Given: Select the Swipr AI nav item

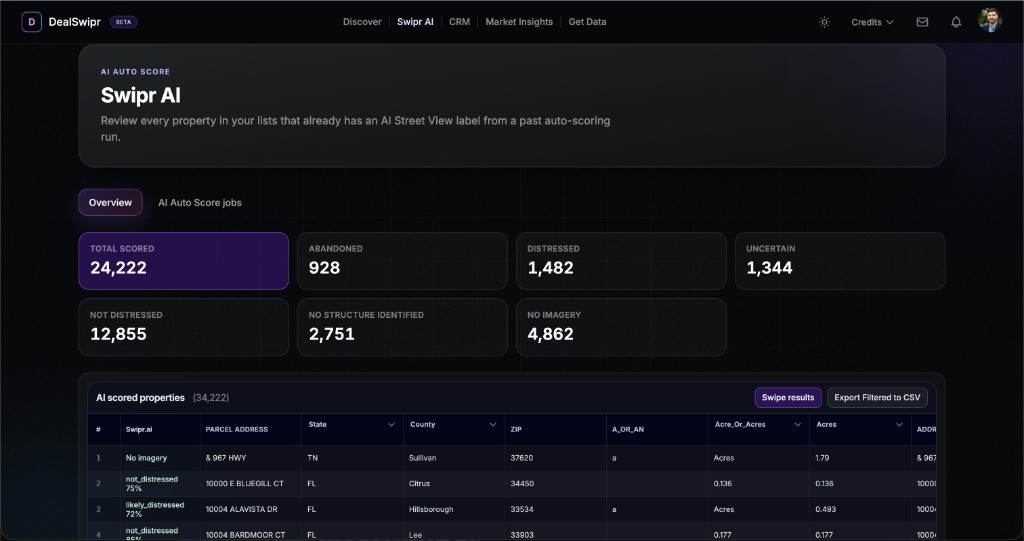Looking at the screenshot, I should coord(415,22).
